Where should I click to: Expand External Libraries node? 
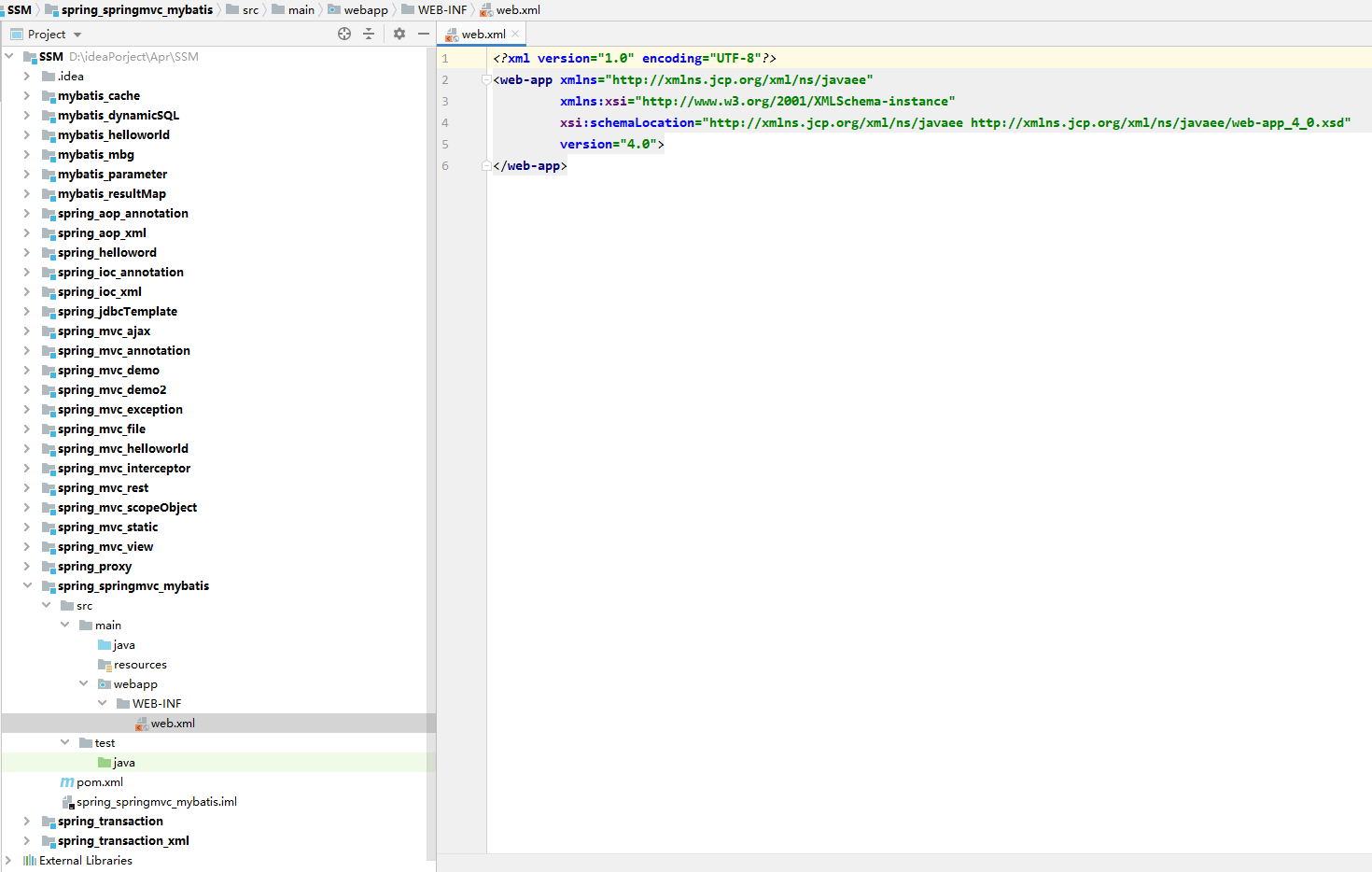(8, 860)
